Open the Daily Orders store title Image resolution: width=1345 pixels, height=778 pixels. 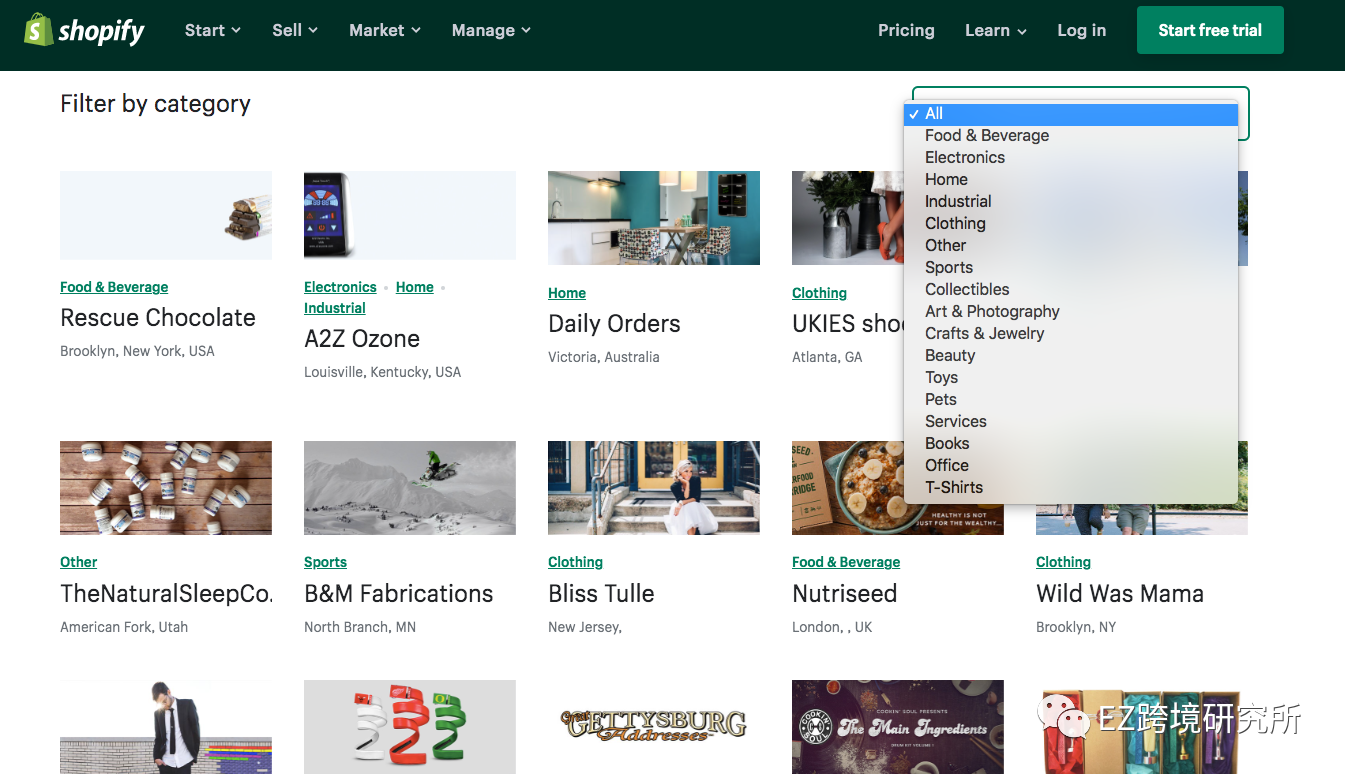pyautogui.click(x=614, y=324)
